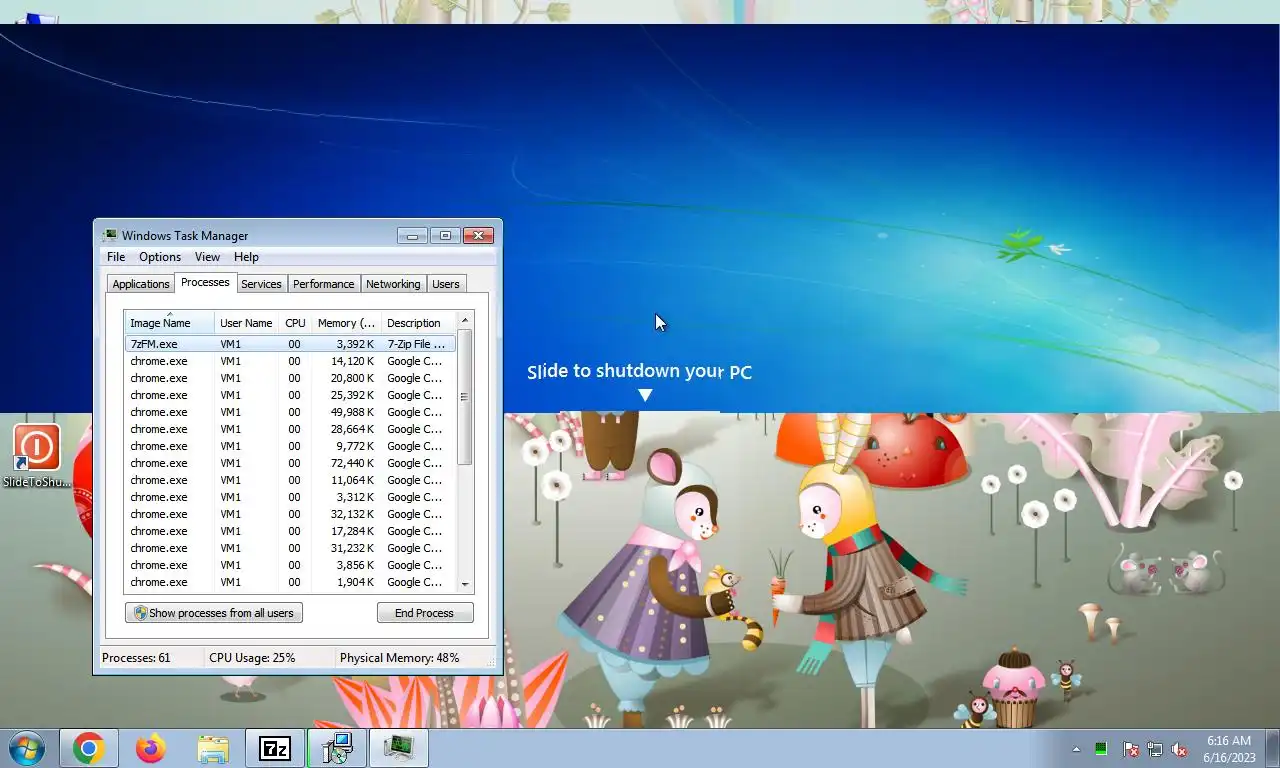Sort processes by CPU column header
Viewport: 1280px width, 768px height.
[295, 322]
